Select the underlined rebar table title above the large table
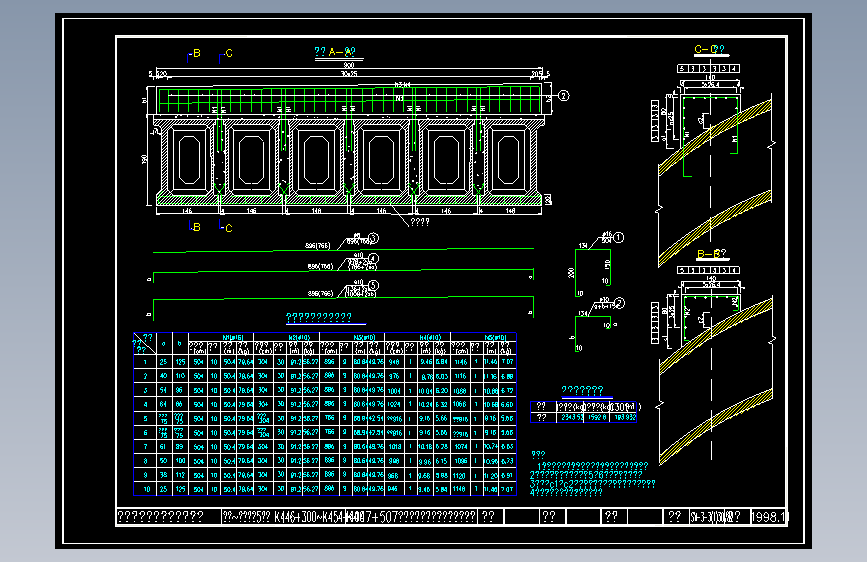The width and height of the screenshot is (867, 562). [319, 317]
